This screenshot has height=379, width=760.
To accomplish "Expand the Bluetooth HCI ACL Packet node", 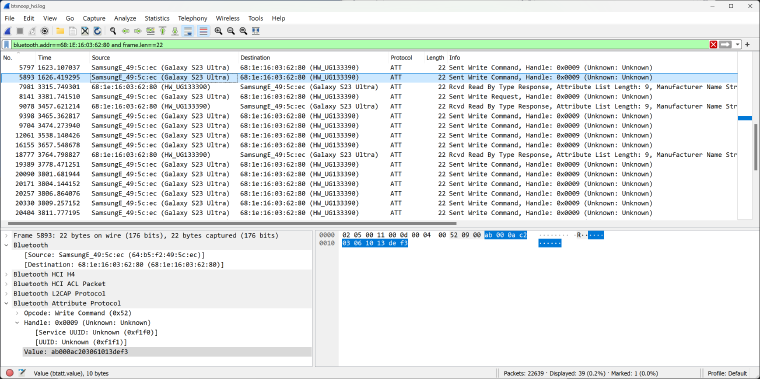I will pyautogui.click(x=6, y=284).
